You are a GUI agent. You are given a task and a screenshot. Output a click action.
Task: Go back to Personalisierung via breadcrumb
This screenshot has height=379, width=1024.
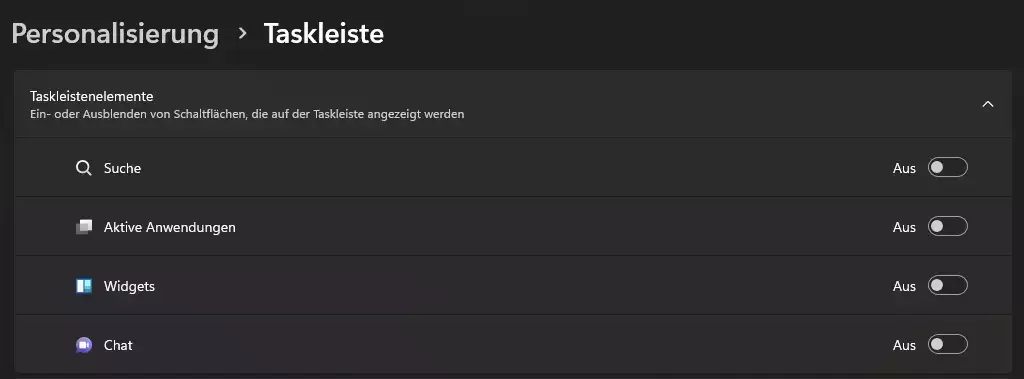pos(115,34)
